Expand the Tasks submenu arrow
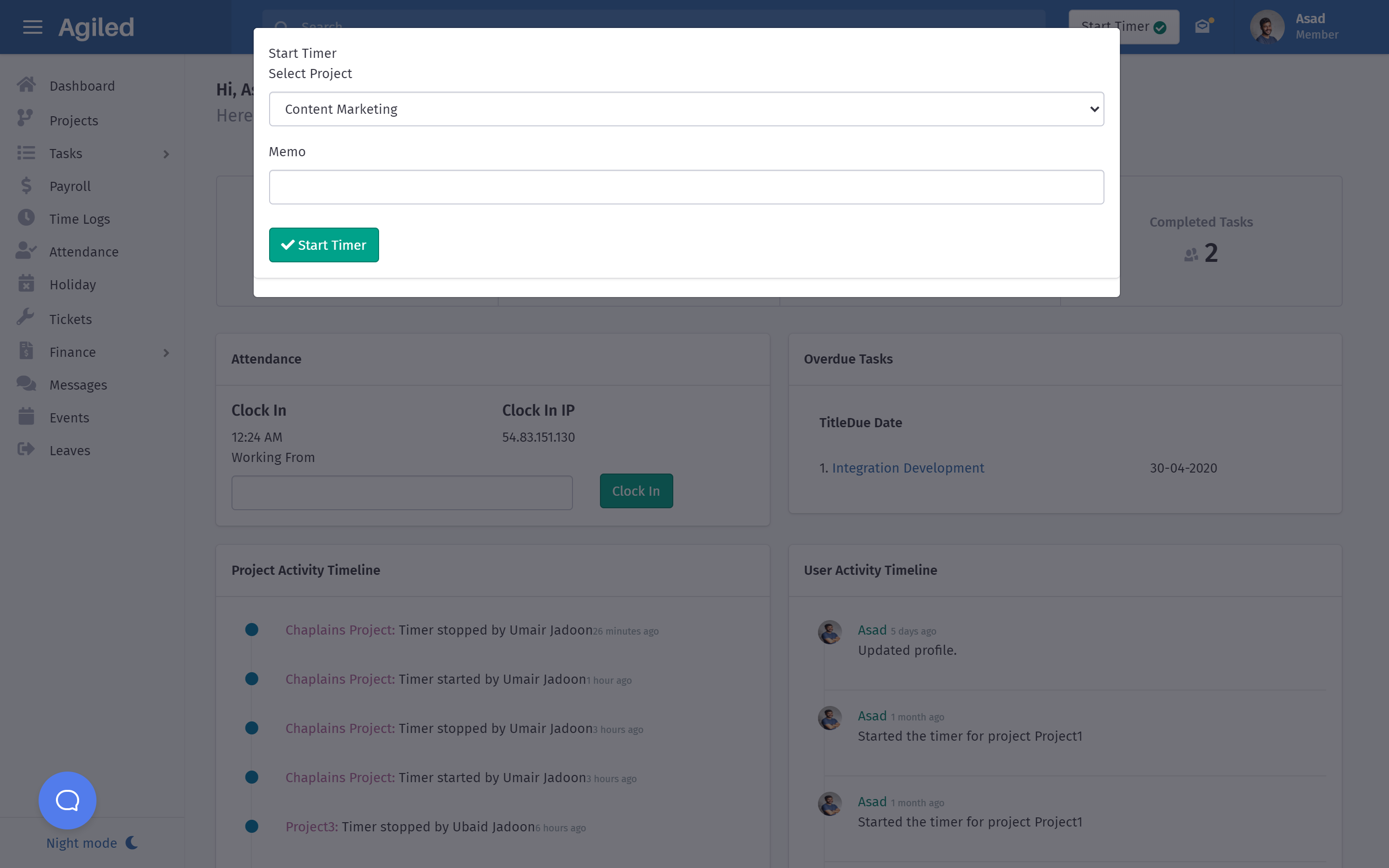Viewport: 1389px width, 868px height. tap(166, 154)
